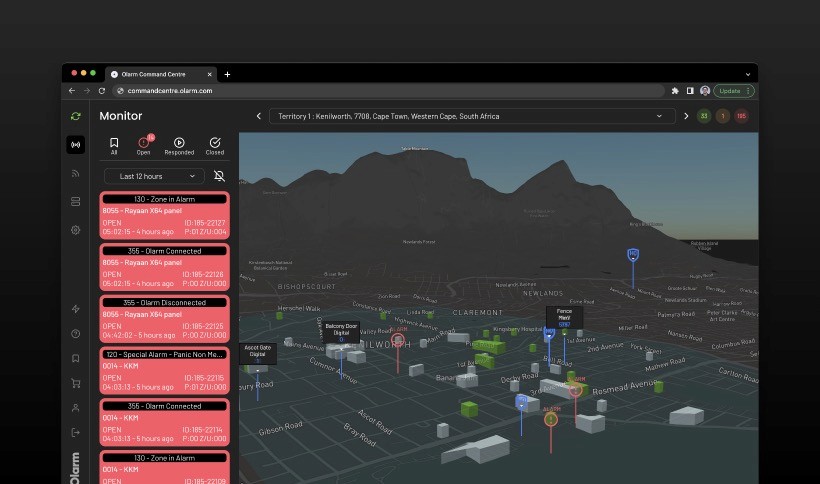Open the live monitor signal icon in sidebar
Viewport: 820px width, 484px height.
pos(76,145)
